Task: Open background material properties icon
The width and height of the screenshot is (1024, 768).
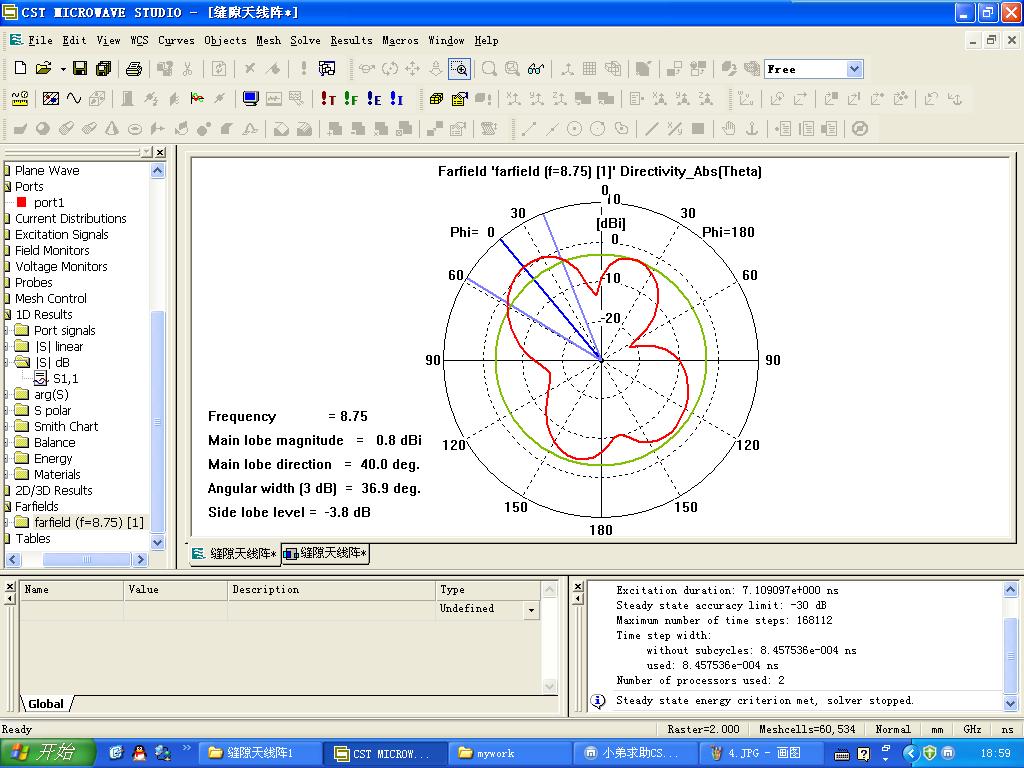Action: [x=50, y=99]
